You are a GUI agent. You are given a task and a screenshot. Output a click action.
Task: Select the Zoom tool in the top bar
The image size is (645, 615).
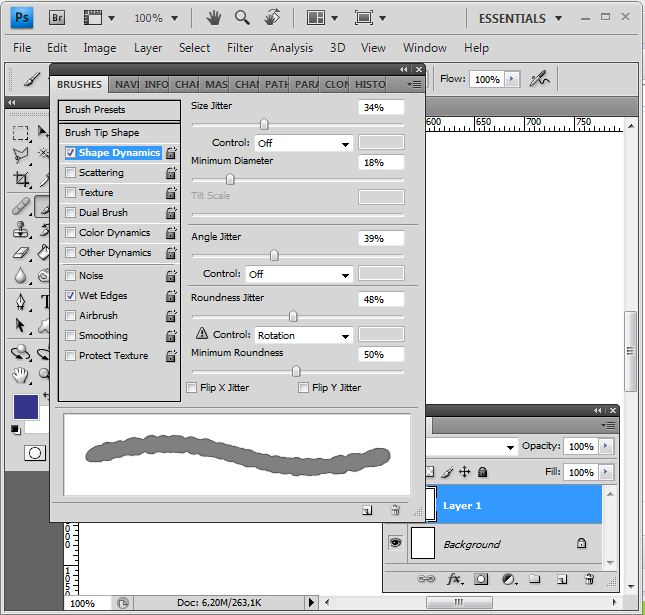[x=242, y=18]
